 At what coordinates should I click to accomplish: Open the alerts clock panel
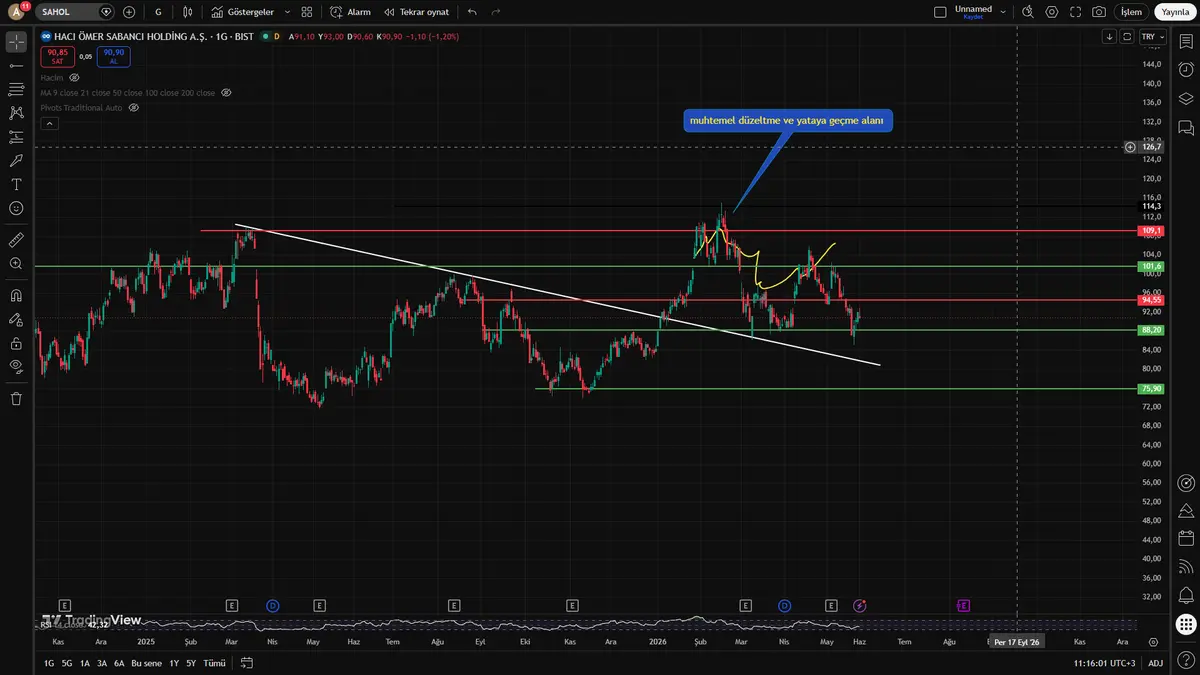[x=1185, y=70]
